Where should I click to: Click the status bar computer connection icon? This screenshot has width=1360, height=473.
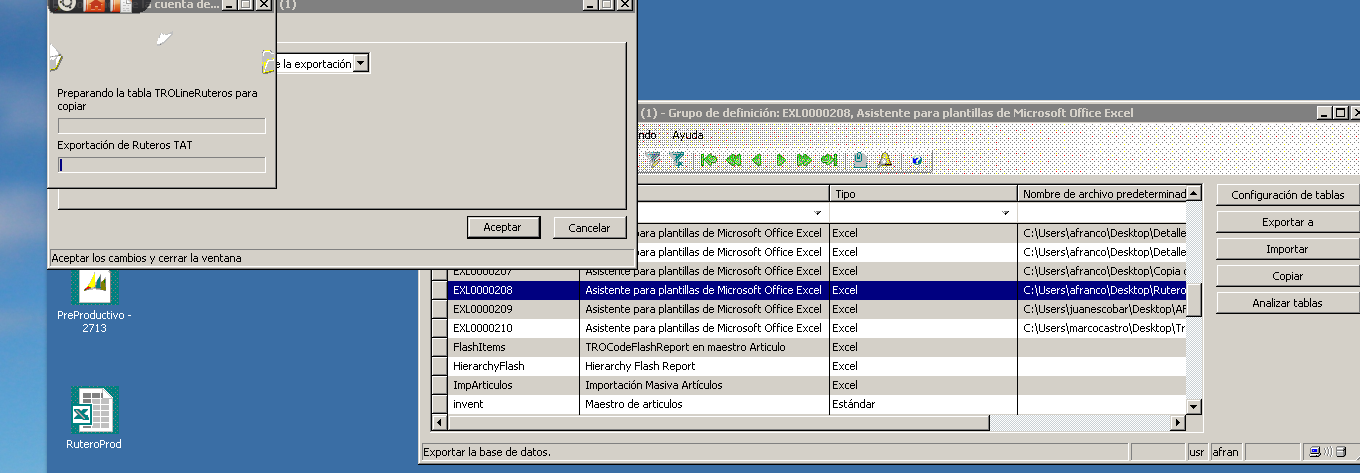[1315, 452]
